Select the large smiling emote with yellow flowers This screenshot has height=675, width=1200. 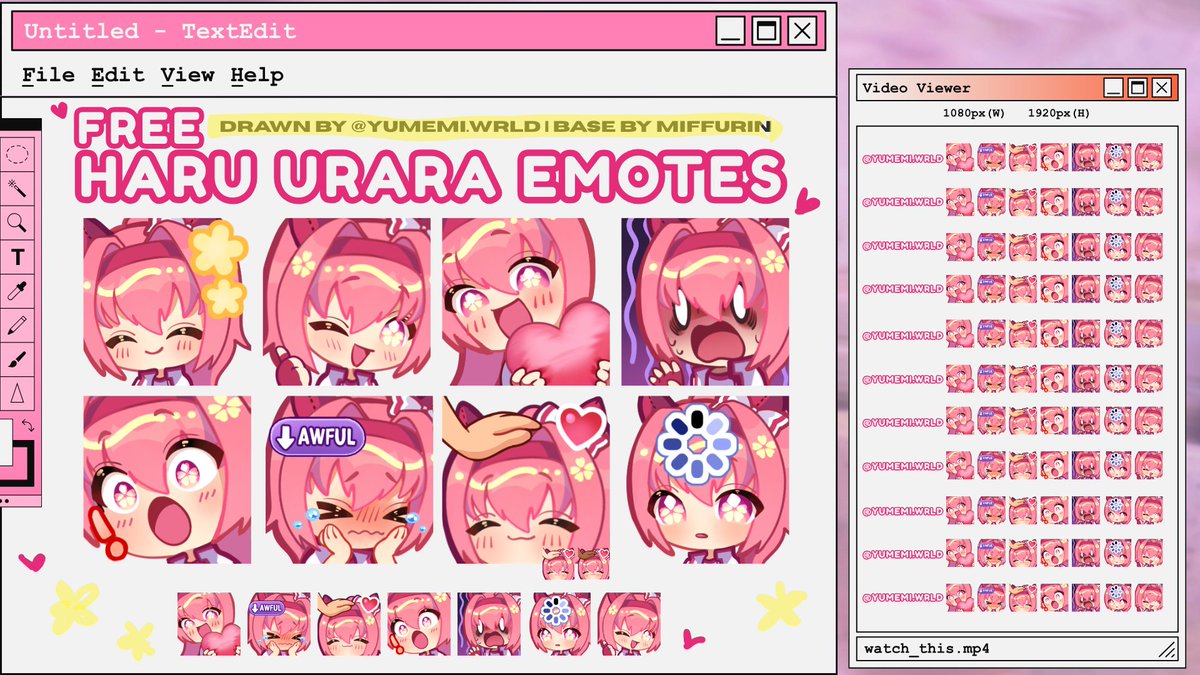[x=167, y=301]
